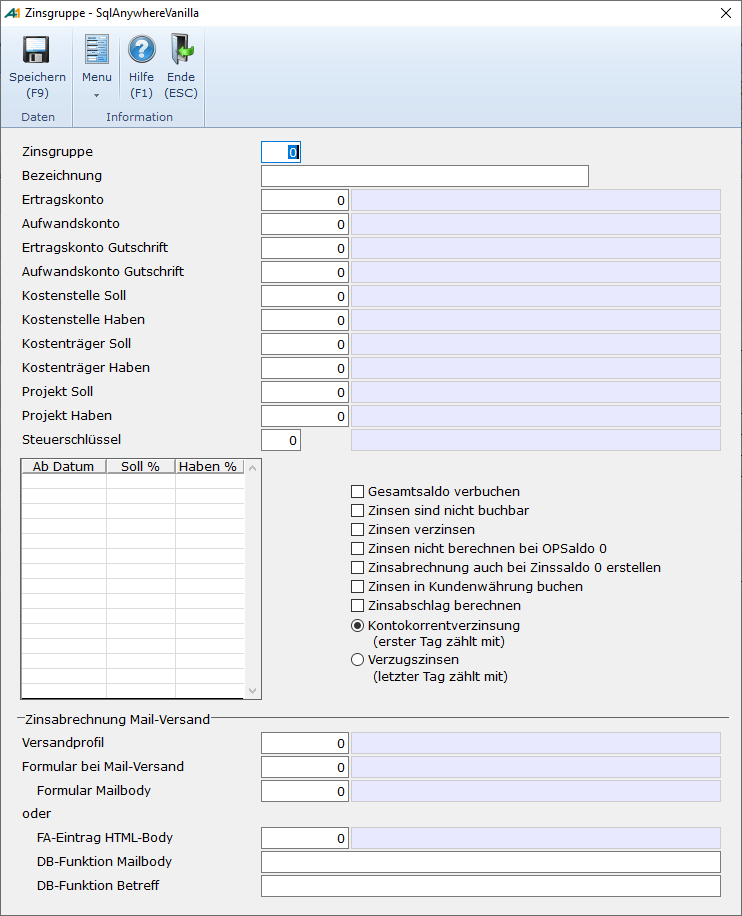Click into the Bezeichnung text field

coord(425,176)
